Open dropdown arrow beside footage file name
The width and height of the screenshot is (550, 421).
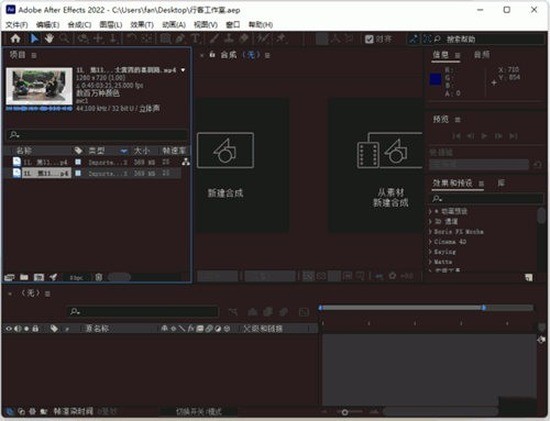[x=183, y=70]
